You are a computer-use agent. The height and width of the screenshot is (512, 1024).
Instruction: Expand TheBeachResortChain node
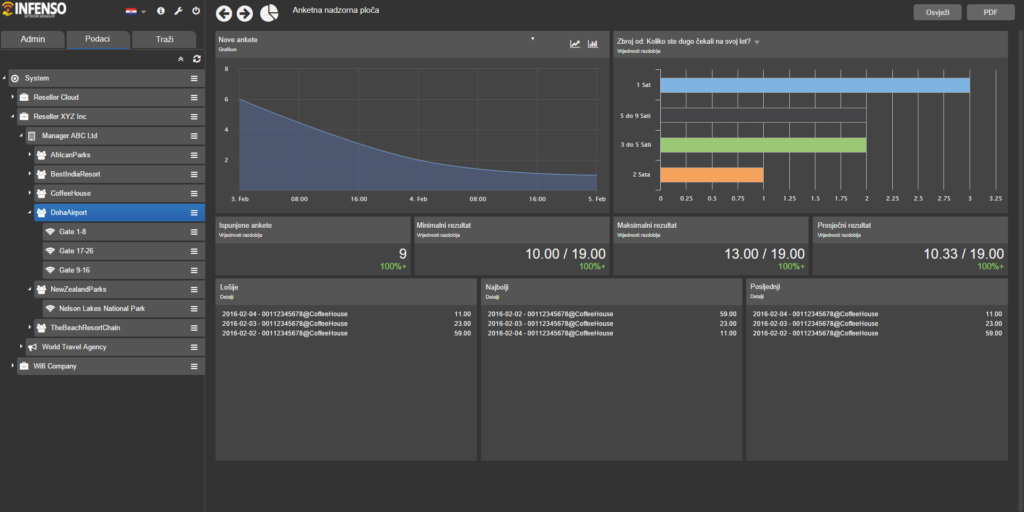(29, 327)
